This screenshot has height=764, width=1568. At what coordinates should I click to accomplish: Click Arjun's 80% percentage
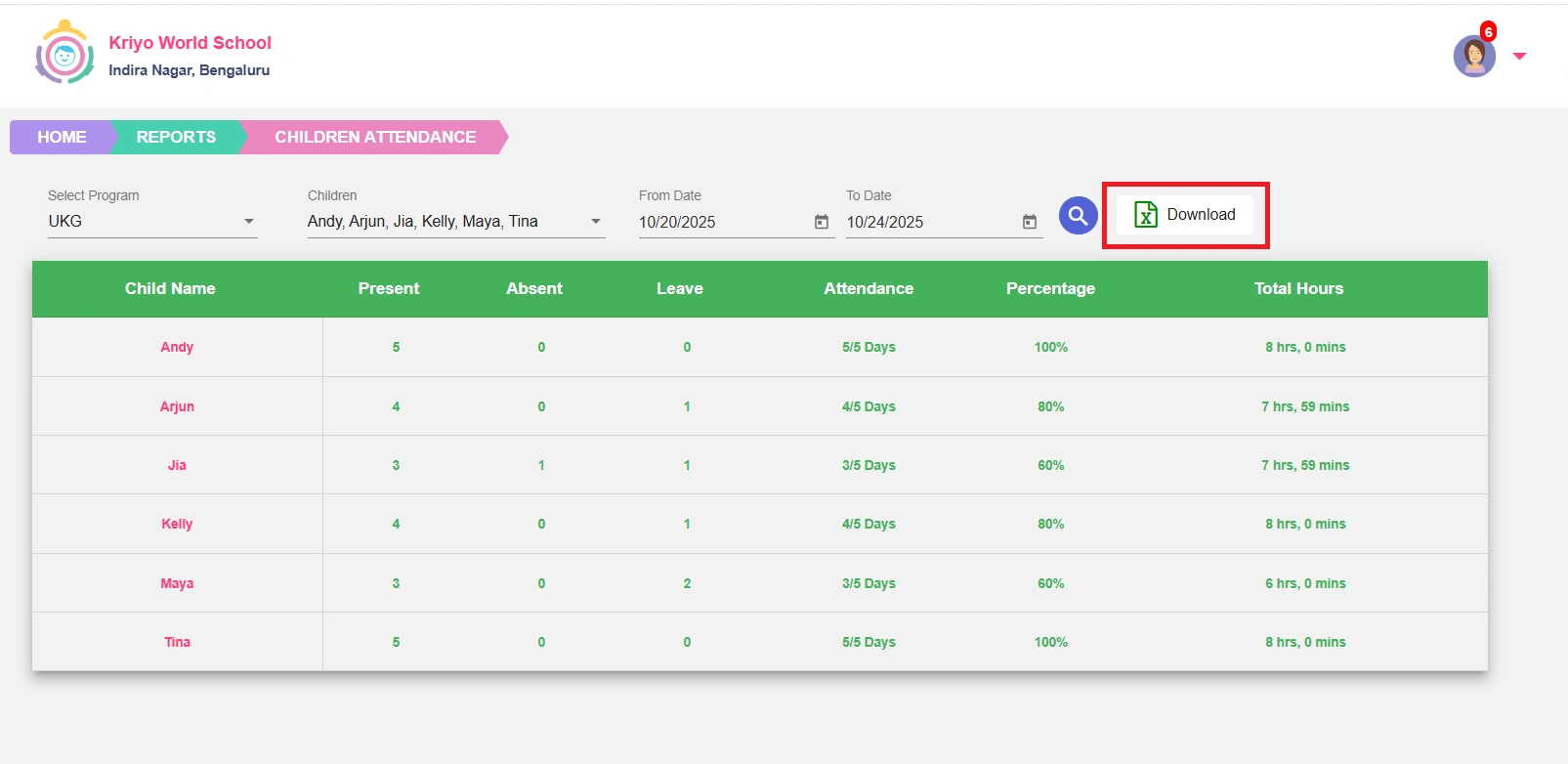click(x=1051, y=406)
